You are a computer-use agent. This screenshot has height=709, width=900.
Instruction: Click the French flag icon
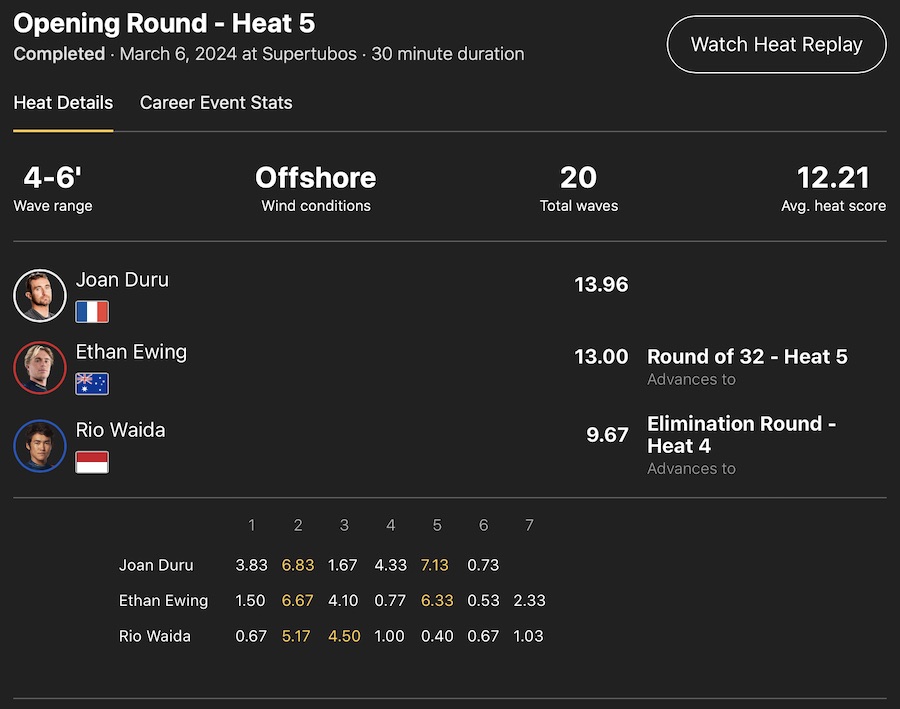tap(92, 312)
